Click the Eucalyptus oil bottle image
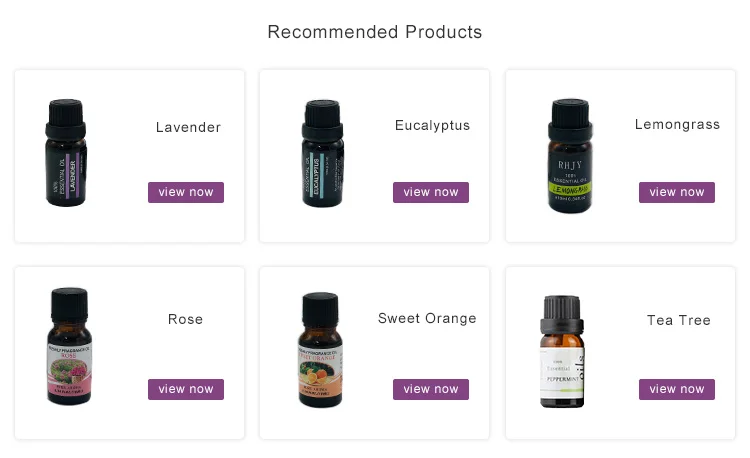The image size is (750, 458). (x=322, y=153)
